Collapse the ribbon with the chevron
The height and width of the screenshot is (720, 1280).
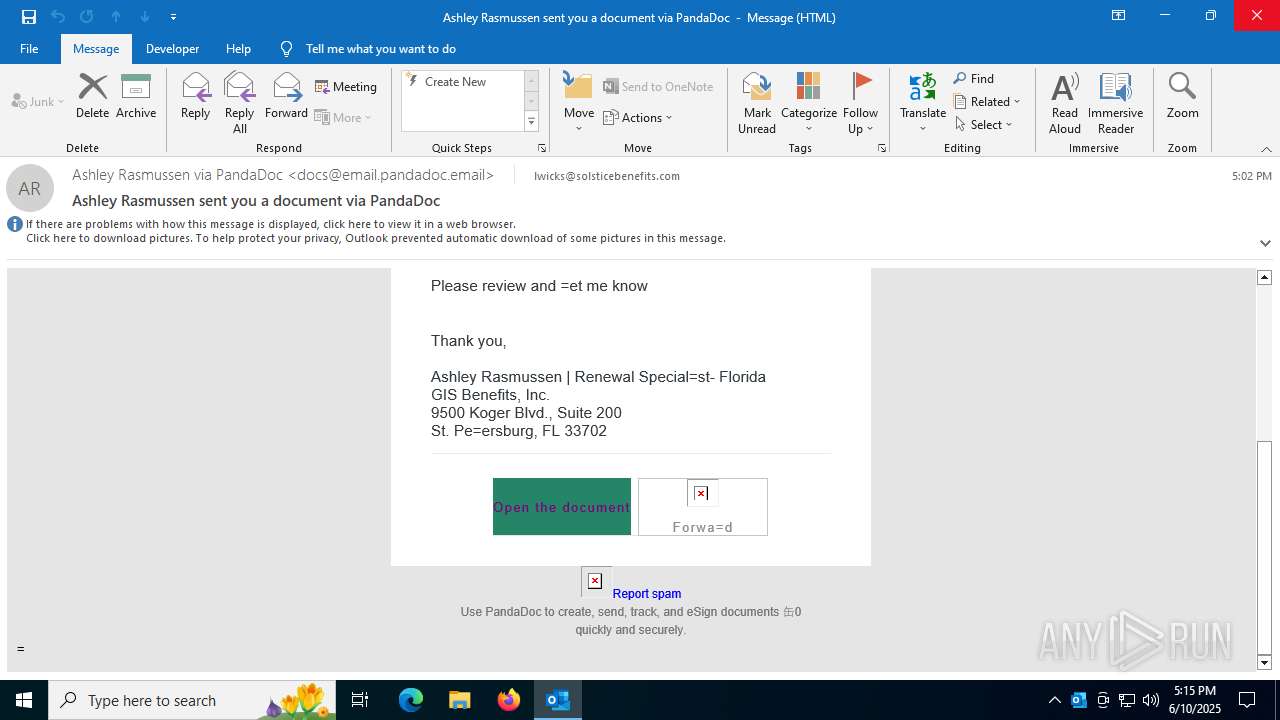pos(1266,149)
